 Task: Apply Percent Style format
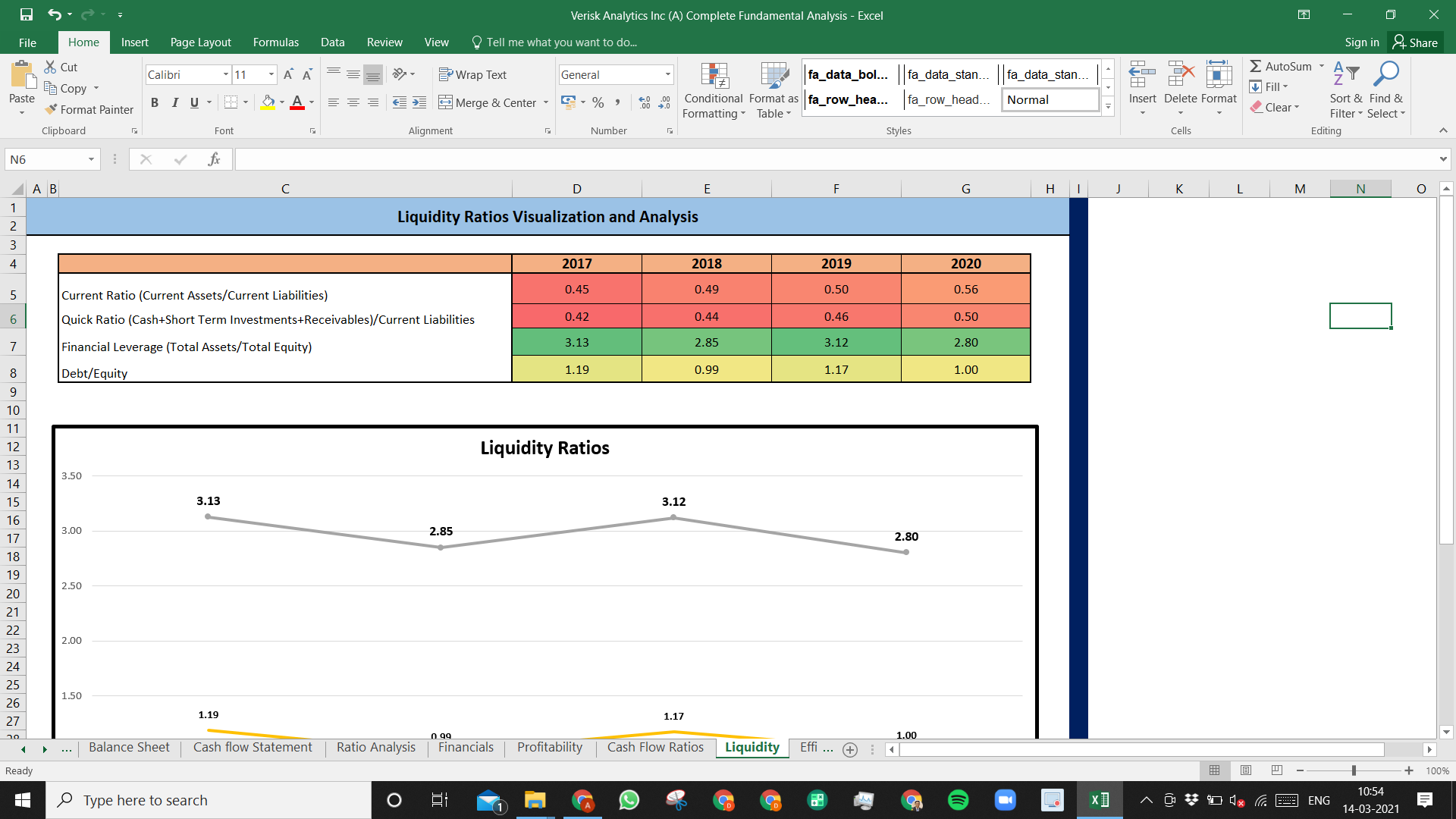[598, 102]
